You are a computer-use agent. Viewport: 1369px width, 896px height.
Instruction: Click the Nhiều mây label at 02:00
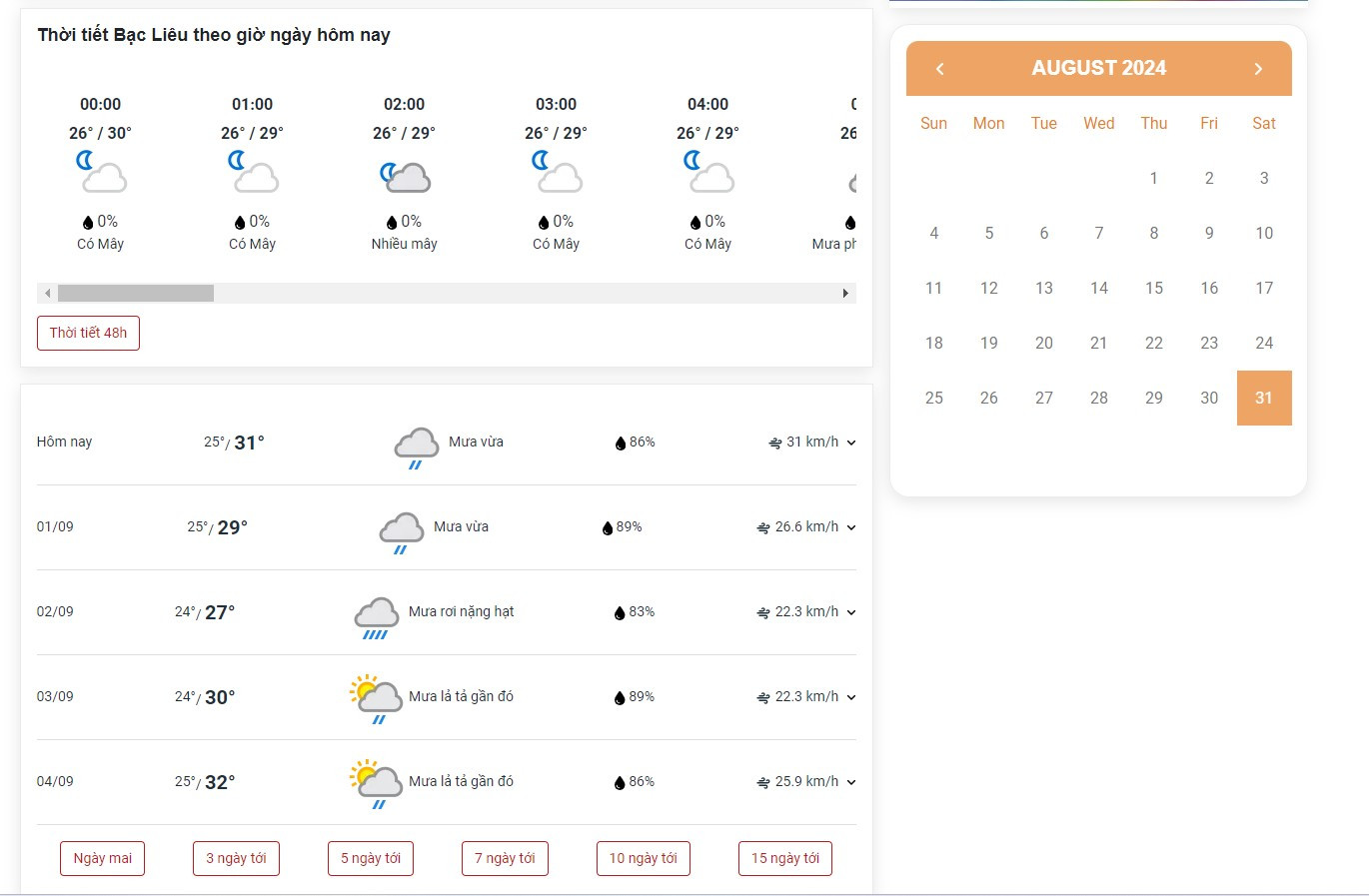pos(405,244)
